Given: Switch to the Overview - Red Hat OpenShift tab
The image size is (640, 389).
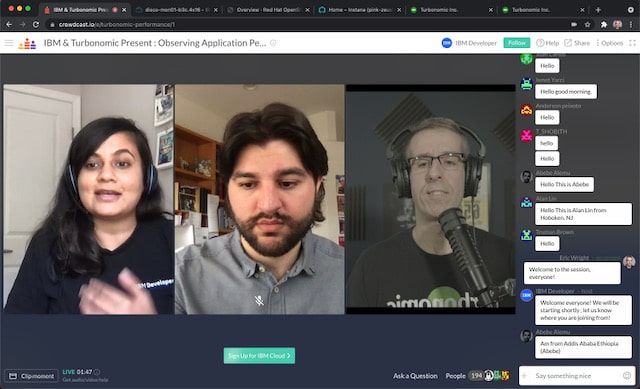Looking at the screenshot, I should point(269,9).
